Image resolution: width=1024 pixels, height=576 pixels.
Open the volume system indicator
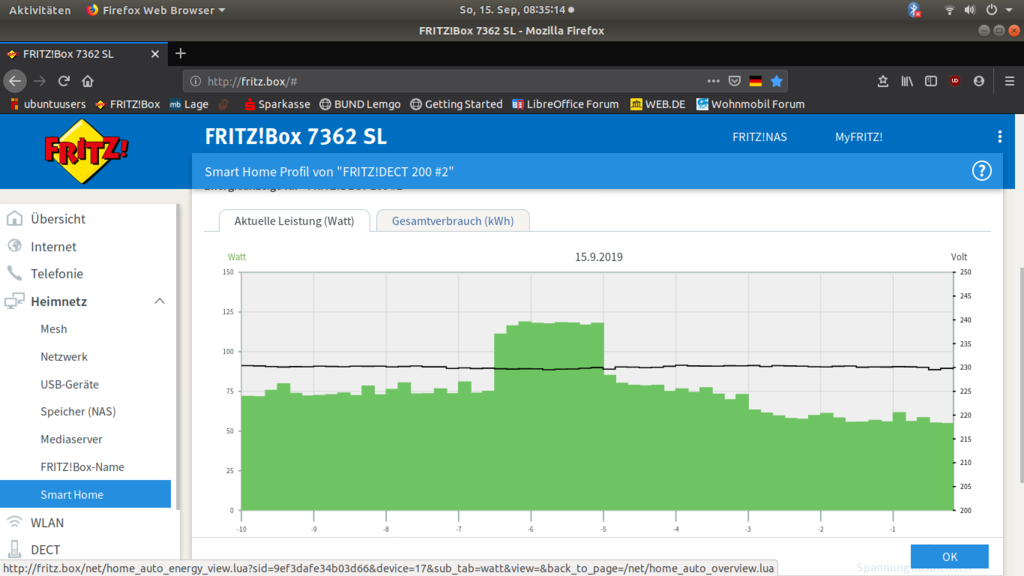coord(970,10)
